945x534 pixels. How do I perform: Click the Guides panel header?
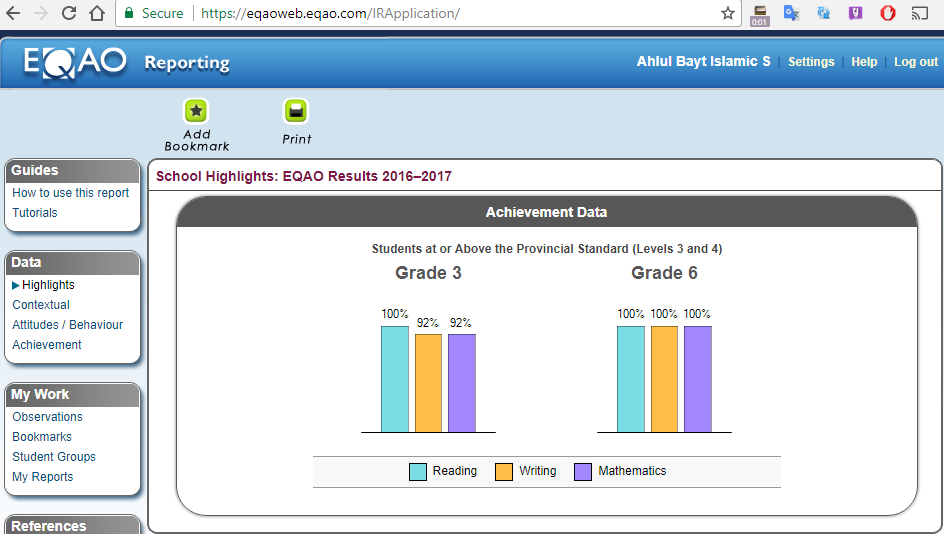point(72,171)
